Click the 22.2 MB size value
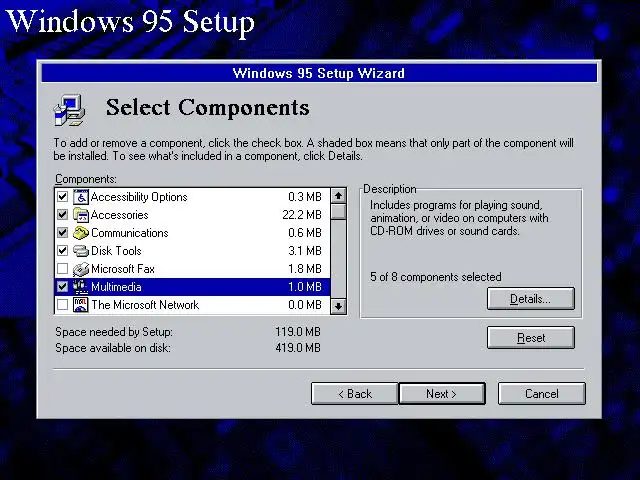This screenshot has height=480, width=640. [x=302, y=215]
